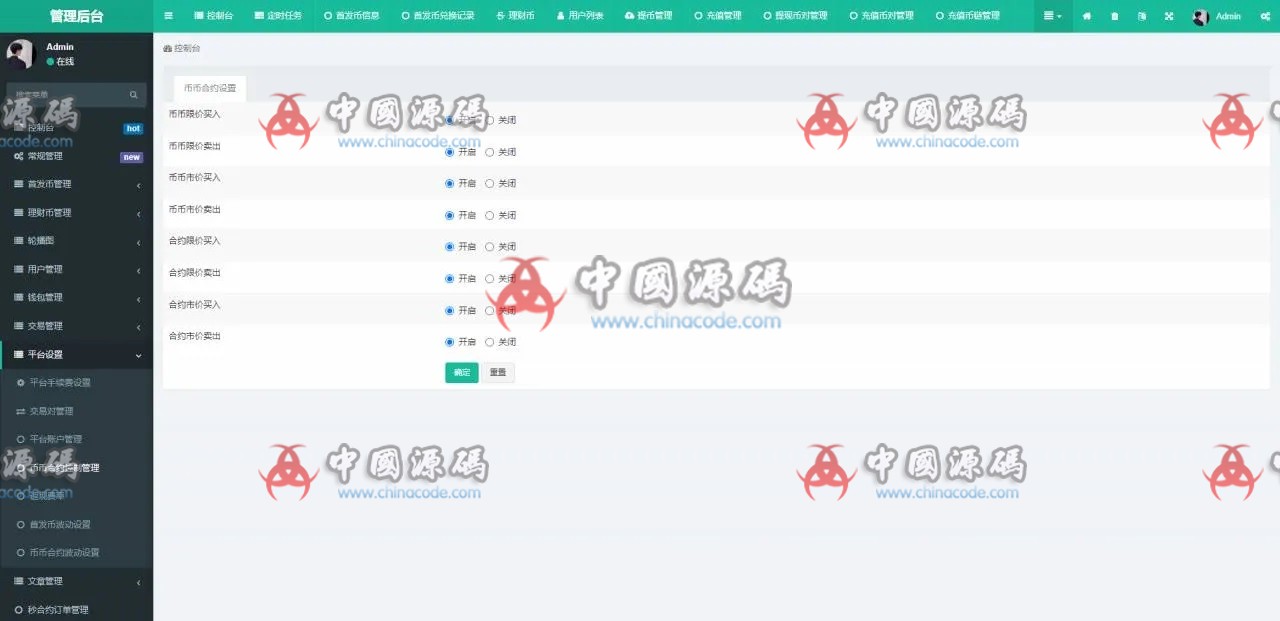Screen dimensions: 1280x621
Task: Click the trash icon in top bar
Action: click(x=1115, y=16)
